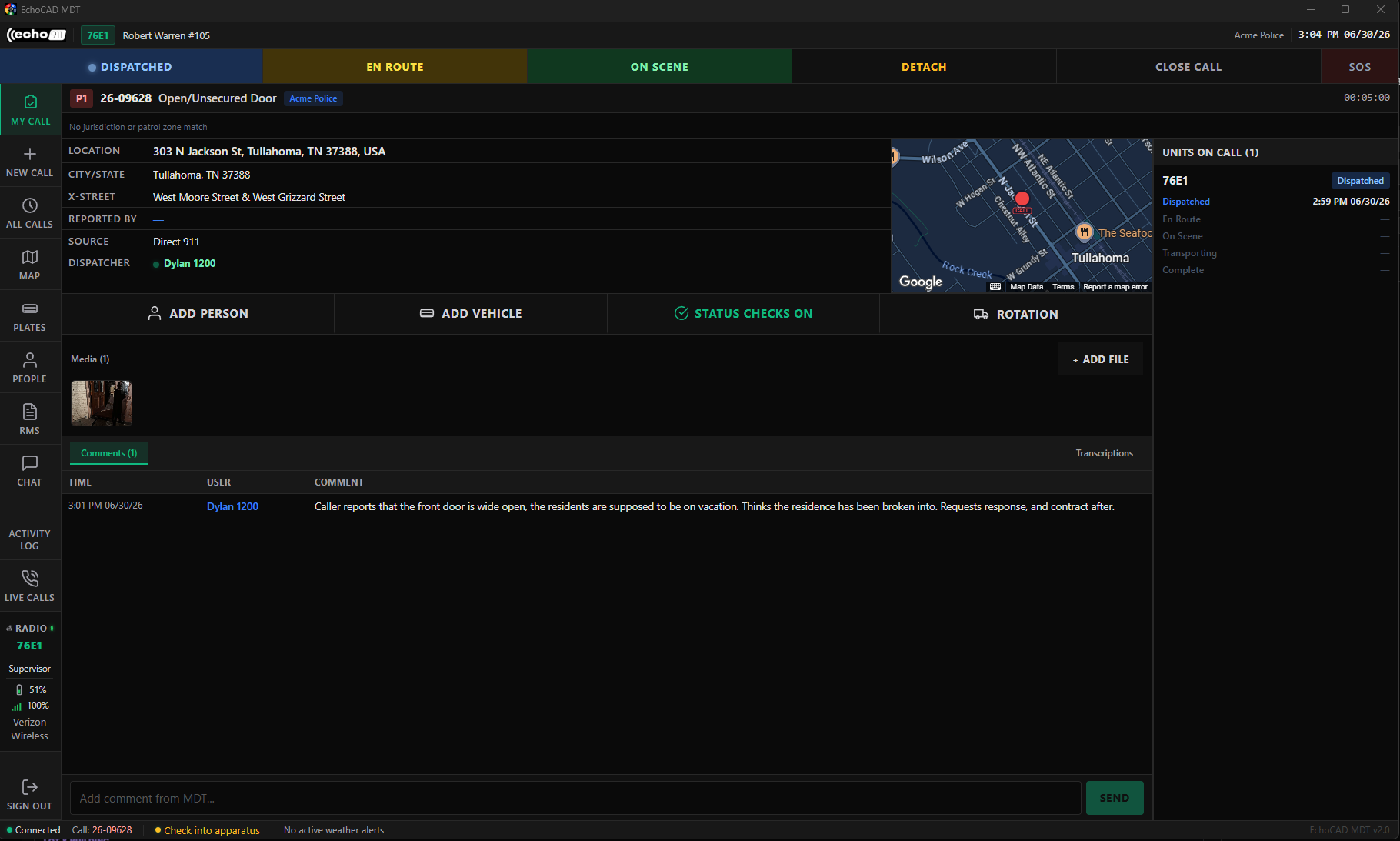
Task: Click the 76E1 unit name in Units on Call
Action: coord(1175,181)
